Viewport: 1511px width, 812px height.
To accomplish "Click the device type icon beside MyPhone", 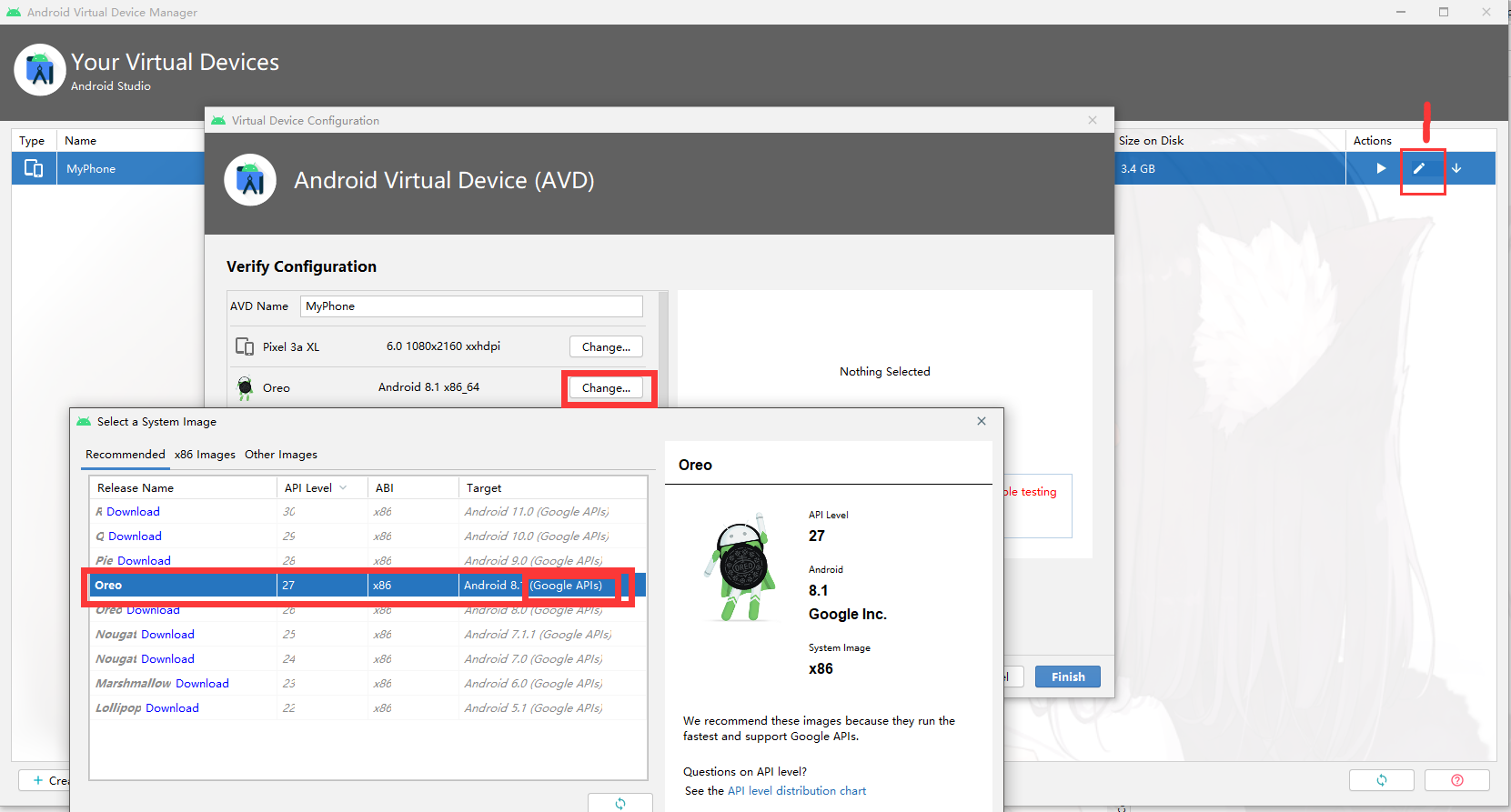I will click(x=34, y=168).
